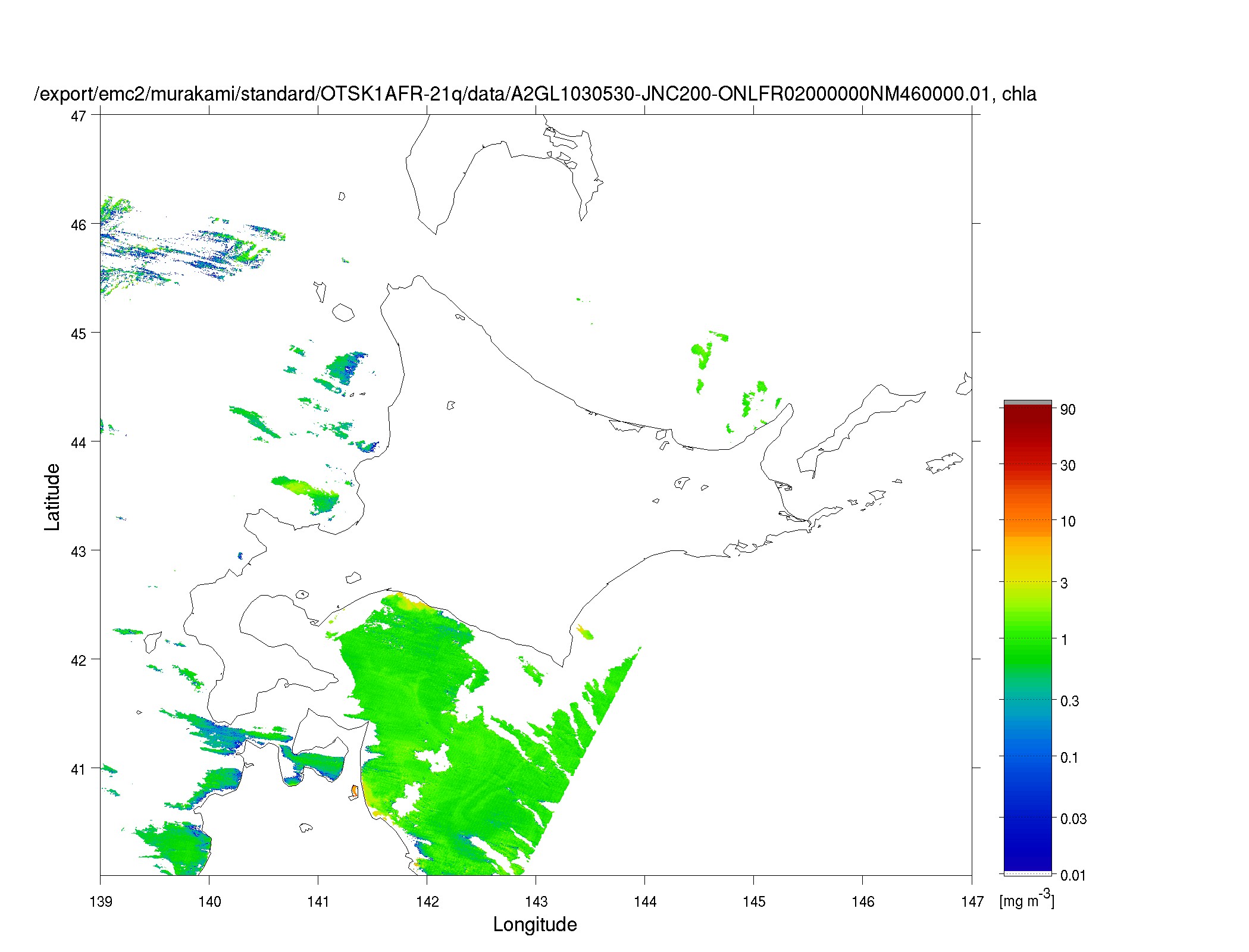This screenshot has width=1249, height=952.
Task: Click latitude tick label 42
Action: tap(78, 660)
